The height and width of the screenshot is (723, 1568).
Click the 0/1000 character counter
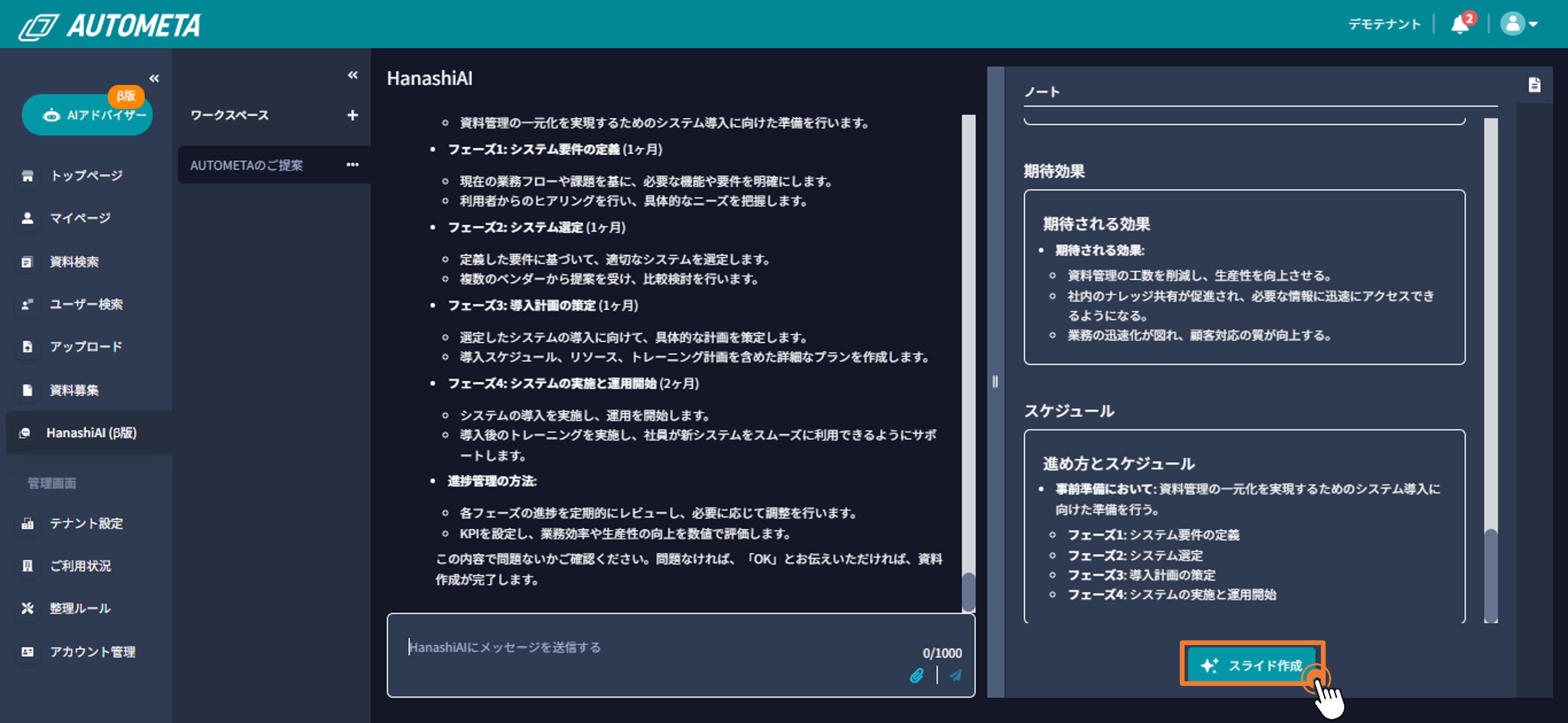[x=942, y=653]
